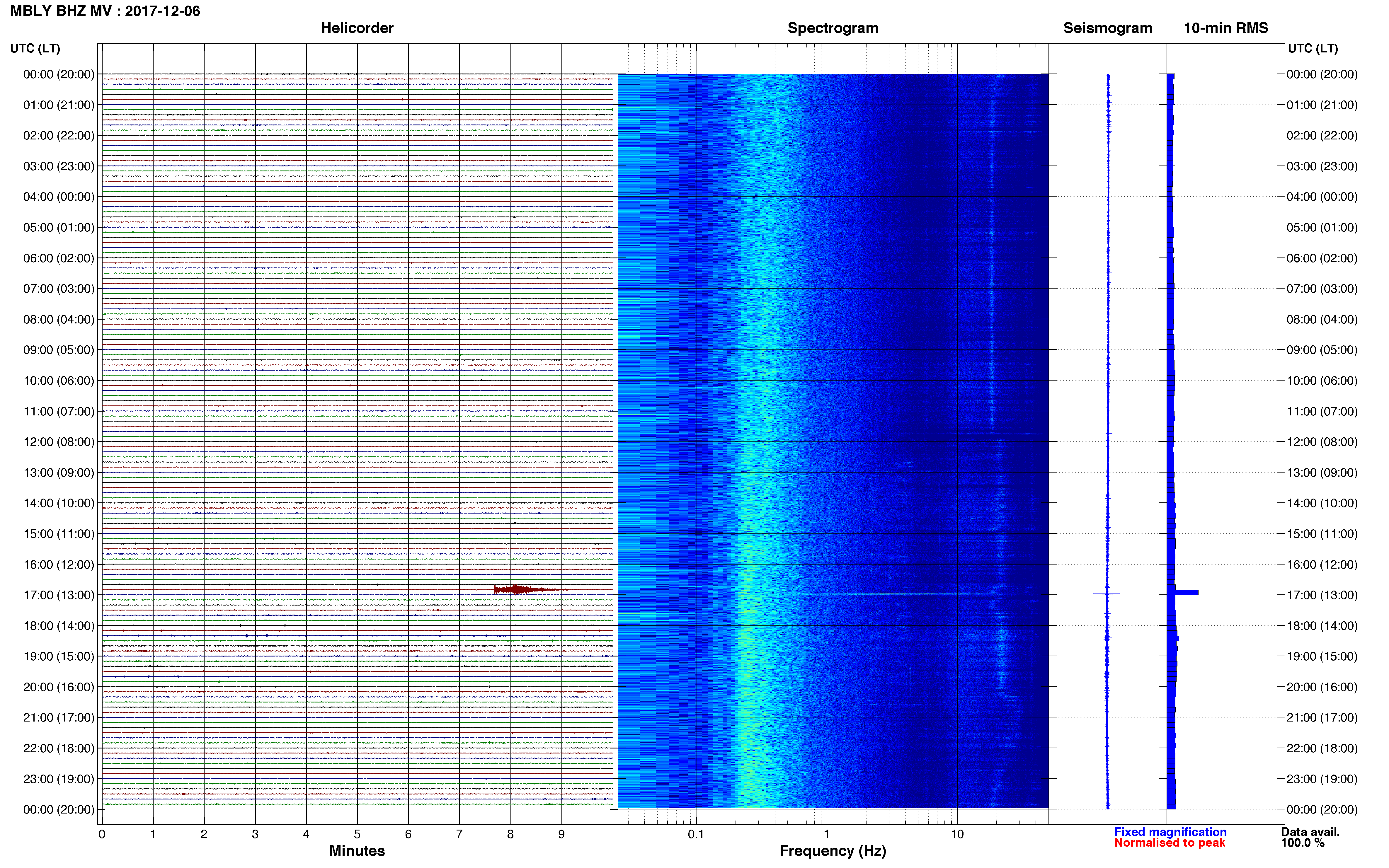Screen dimensions: 1389x868
Task: Click the left label '23:00 (19:00)'
Action: [x=59, y=779]
